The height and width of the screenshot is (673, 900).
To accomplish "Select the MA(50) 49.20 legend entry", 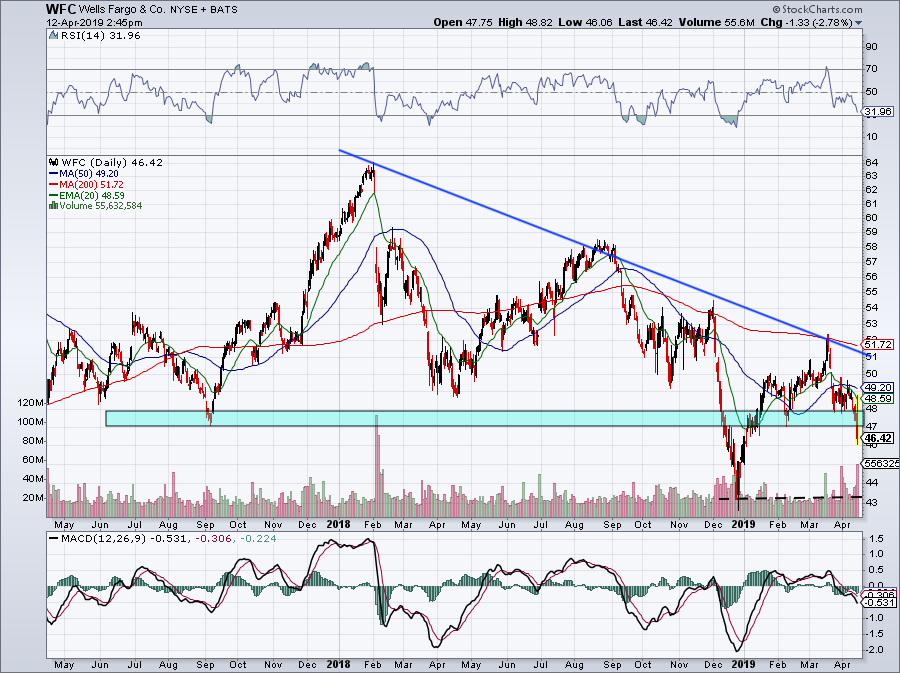I will (89, 173).
